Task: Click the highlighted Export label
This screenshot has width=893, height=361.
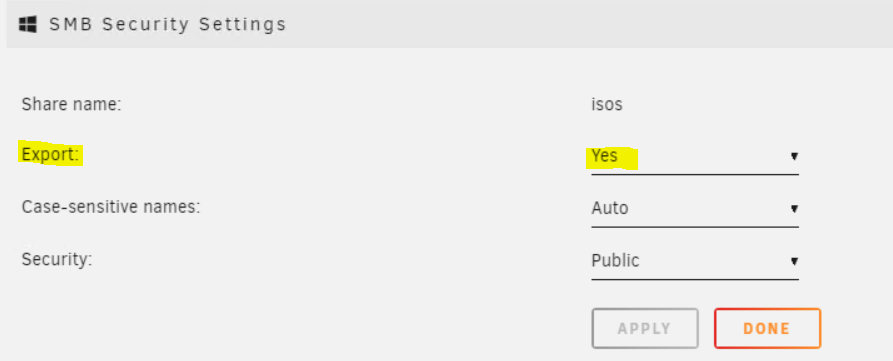Action: [51, 155]
